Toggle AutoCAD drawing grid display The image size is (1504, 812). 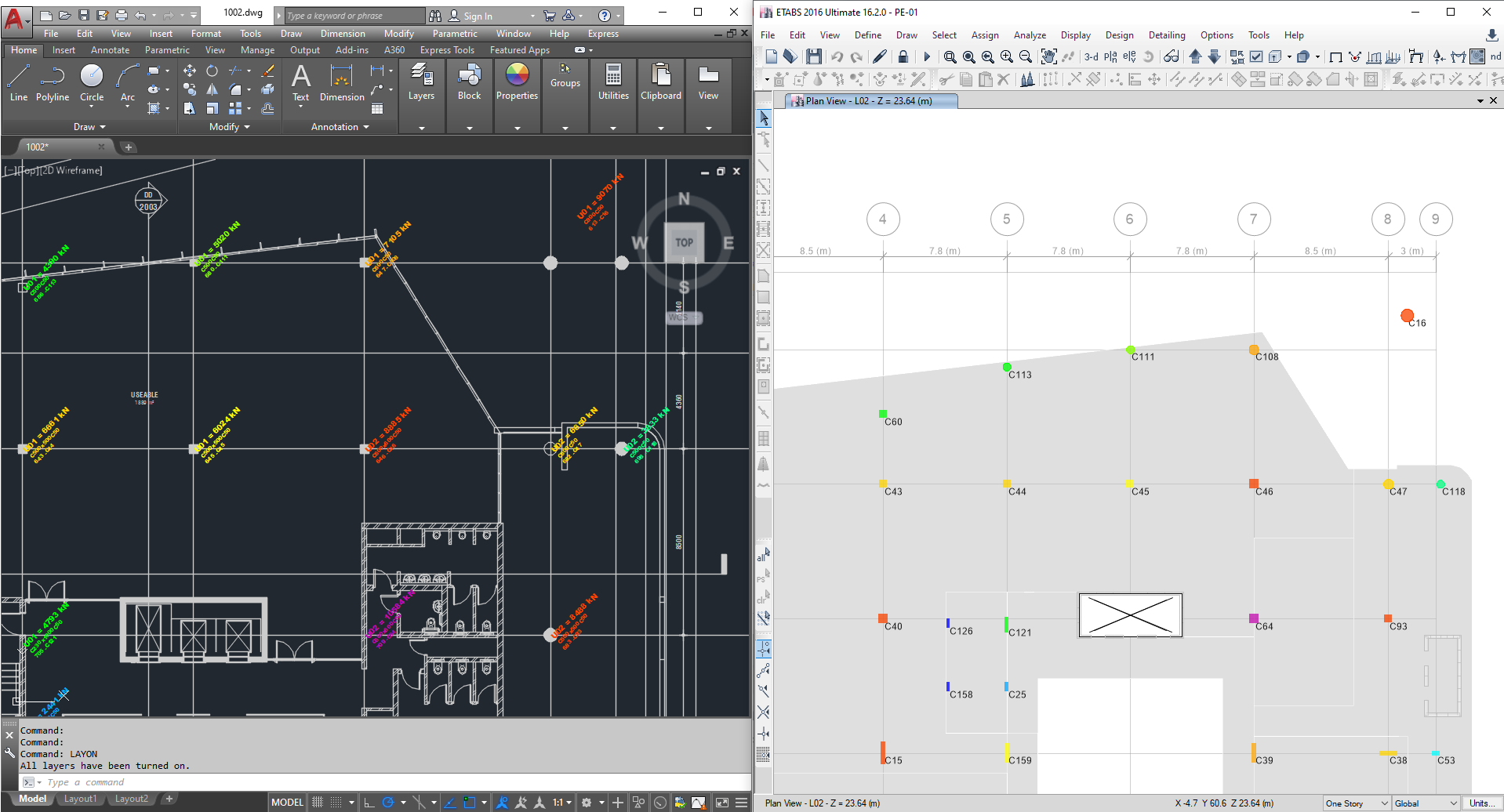pos(318,802)
